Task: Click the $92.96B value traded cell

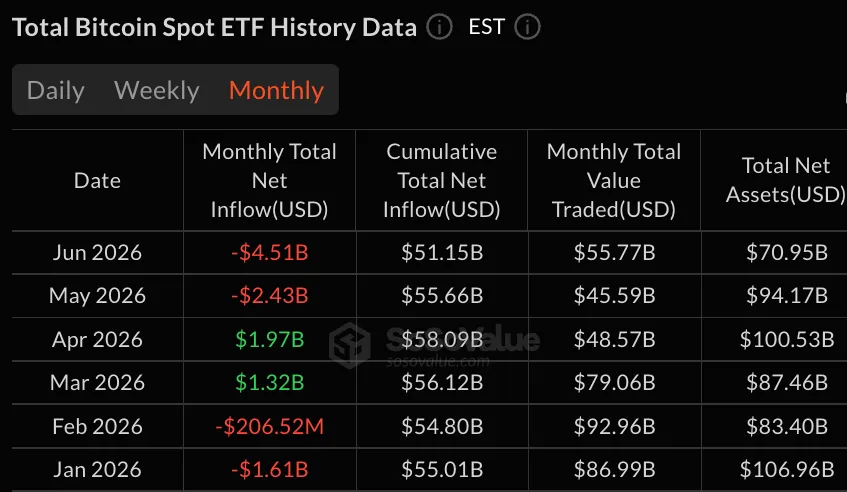Action: [614, 426]
